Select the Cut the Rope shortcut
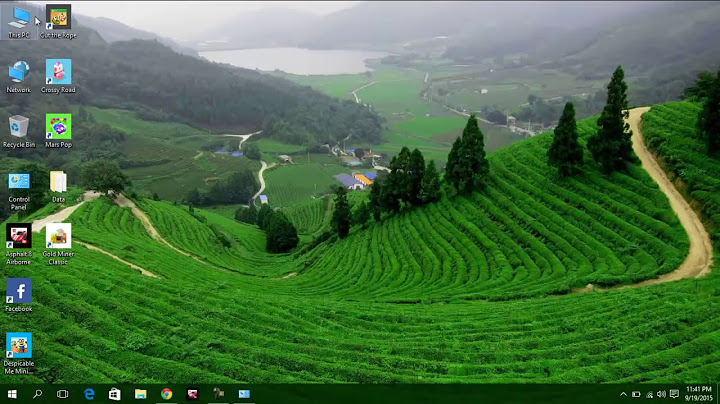Image resolution: width=720 pixels, height=404 pixels. click(58, 22)
